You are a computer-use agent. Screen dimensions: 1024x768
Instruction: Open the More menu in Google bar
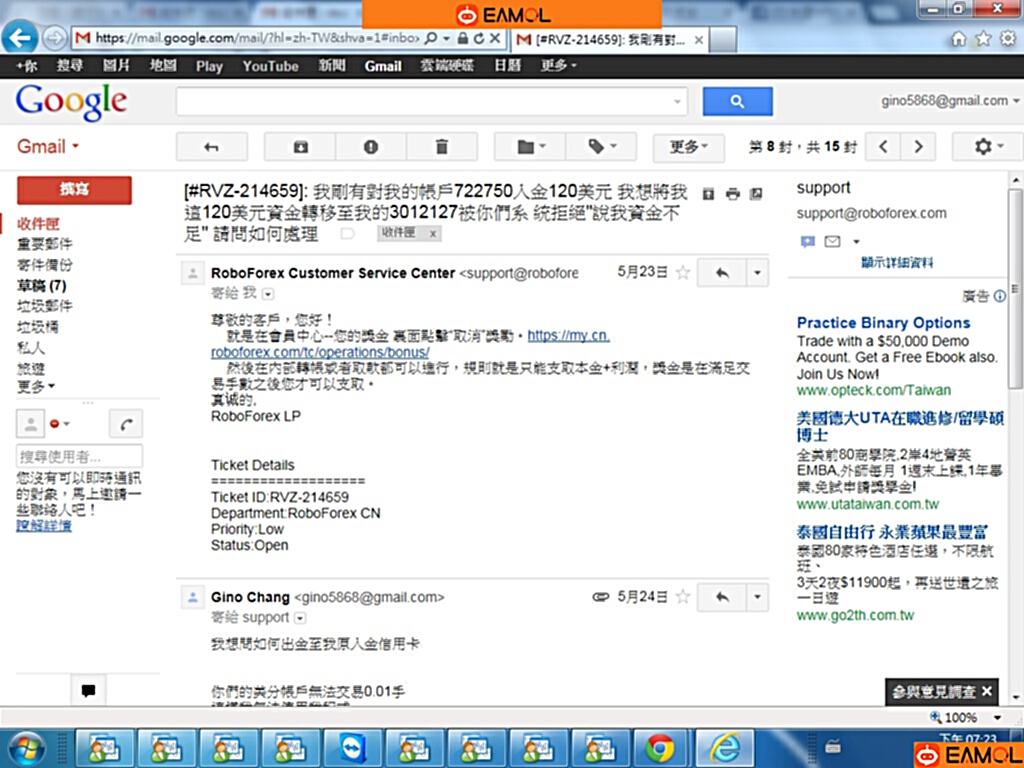click(x=558, y=66)
